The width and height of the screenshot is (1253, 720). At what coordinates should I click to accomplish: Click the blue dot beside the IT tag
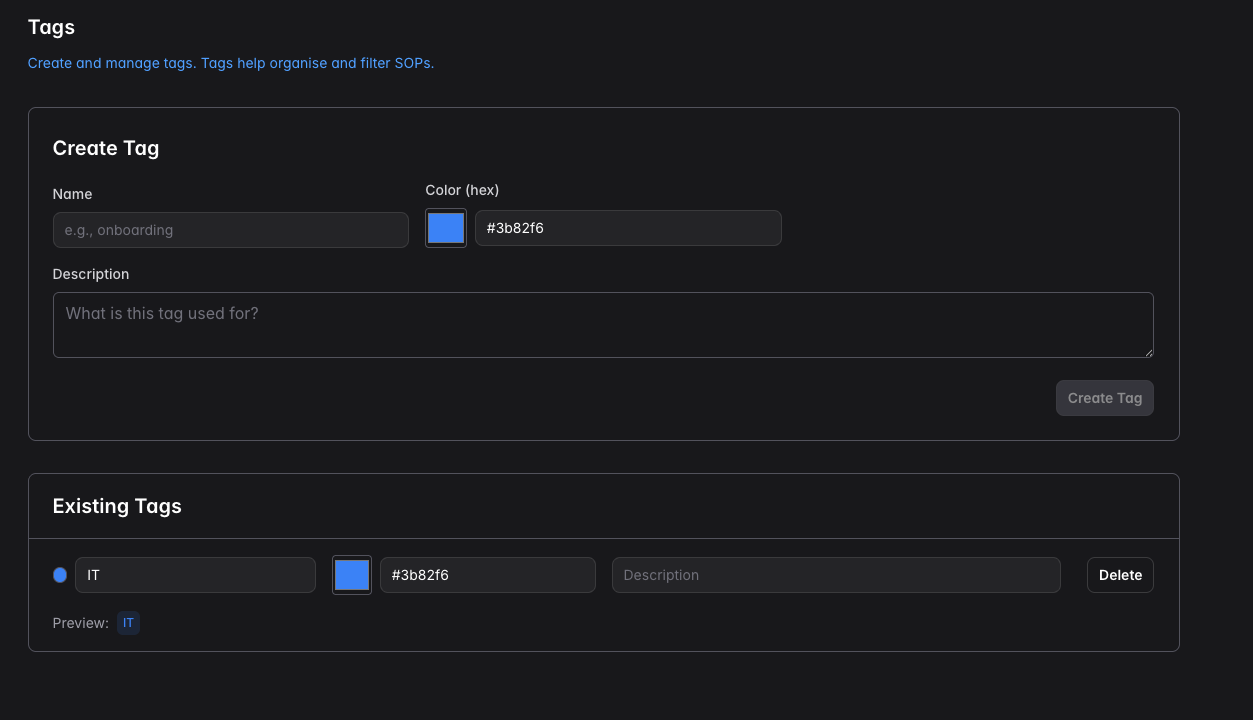point(60,575)
